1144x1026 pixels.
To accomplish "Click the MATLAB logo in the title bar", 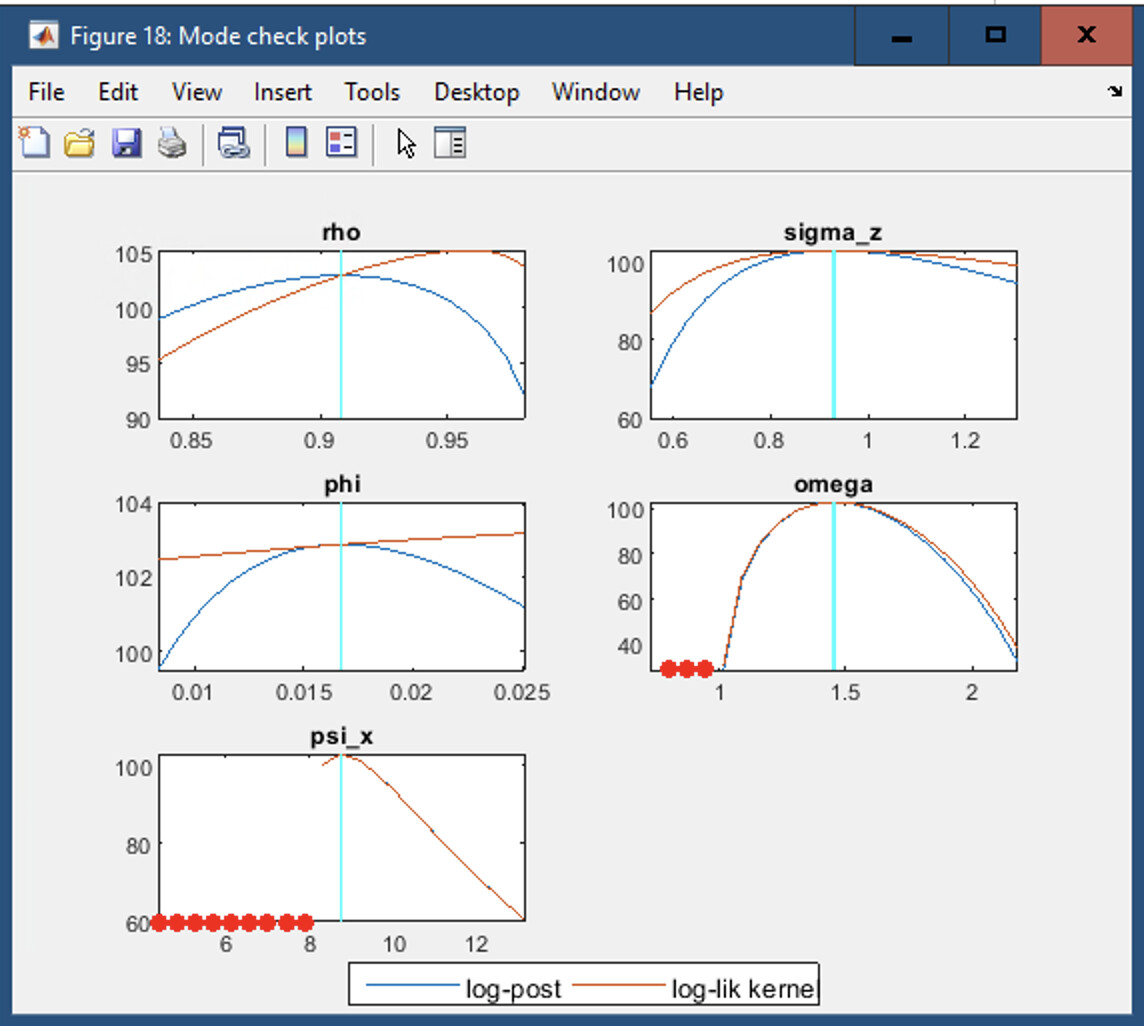I will point(44,35).
